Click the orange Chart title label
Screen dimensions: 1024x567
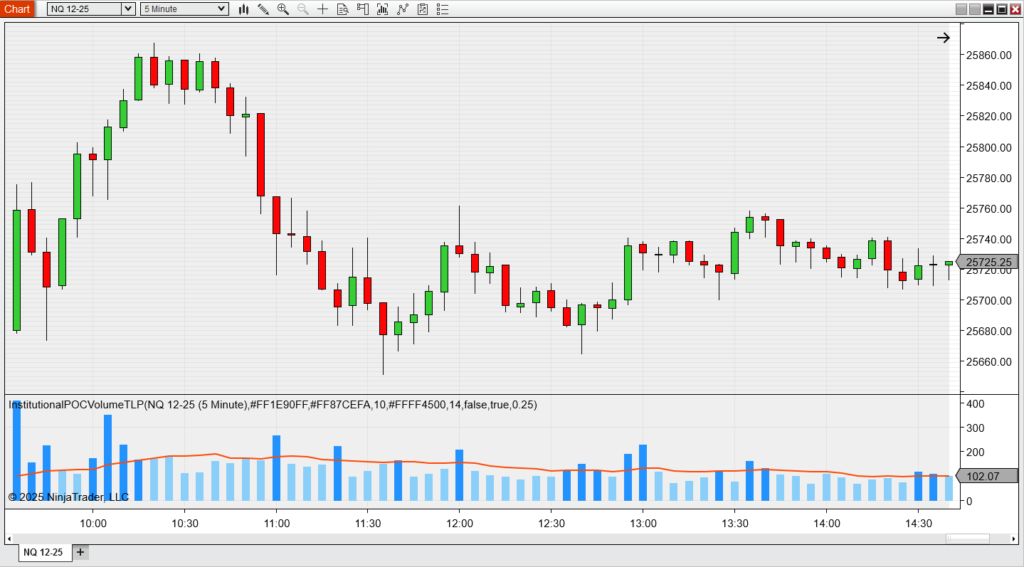point(17,9)
